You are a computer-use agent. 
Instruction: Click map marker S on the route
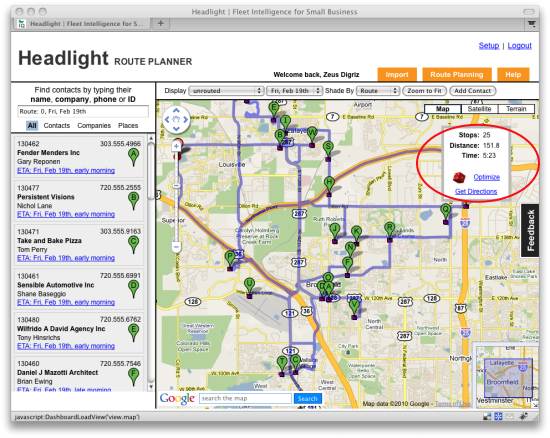(328, 149)
